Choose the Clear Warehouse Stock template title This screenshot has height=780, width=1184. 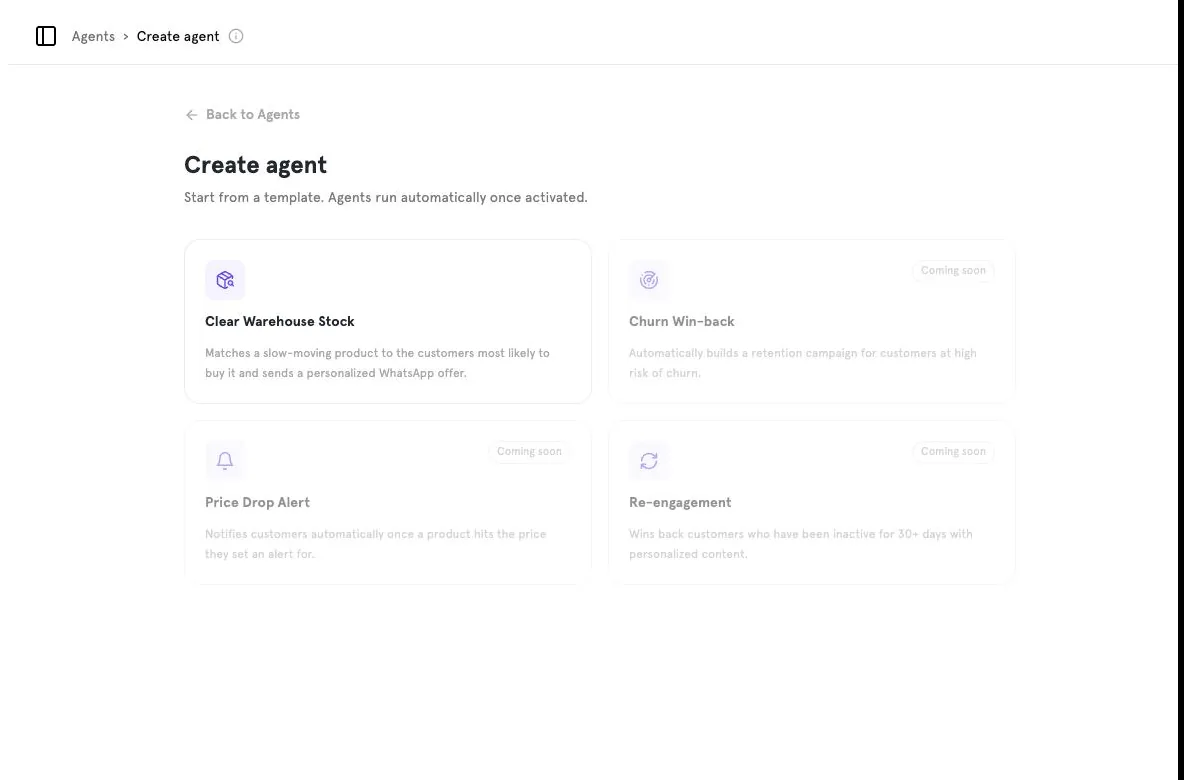(279, 322)
